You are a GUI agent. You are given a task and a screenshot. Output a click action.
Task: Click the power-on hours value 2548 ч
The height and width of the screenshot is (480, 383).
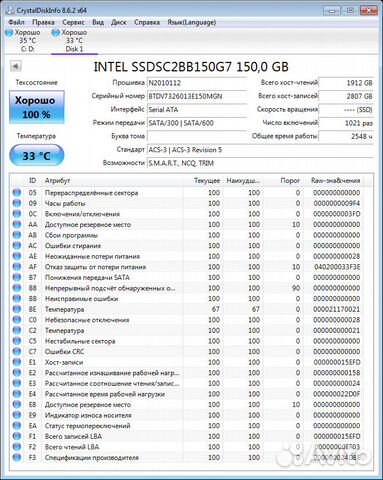346,136
